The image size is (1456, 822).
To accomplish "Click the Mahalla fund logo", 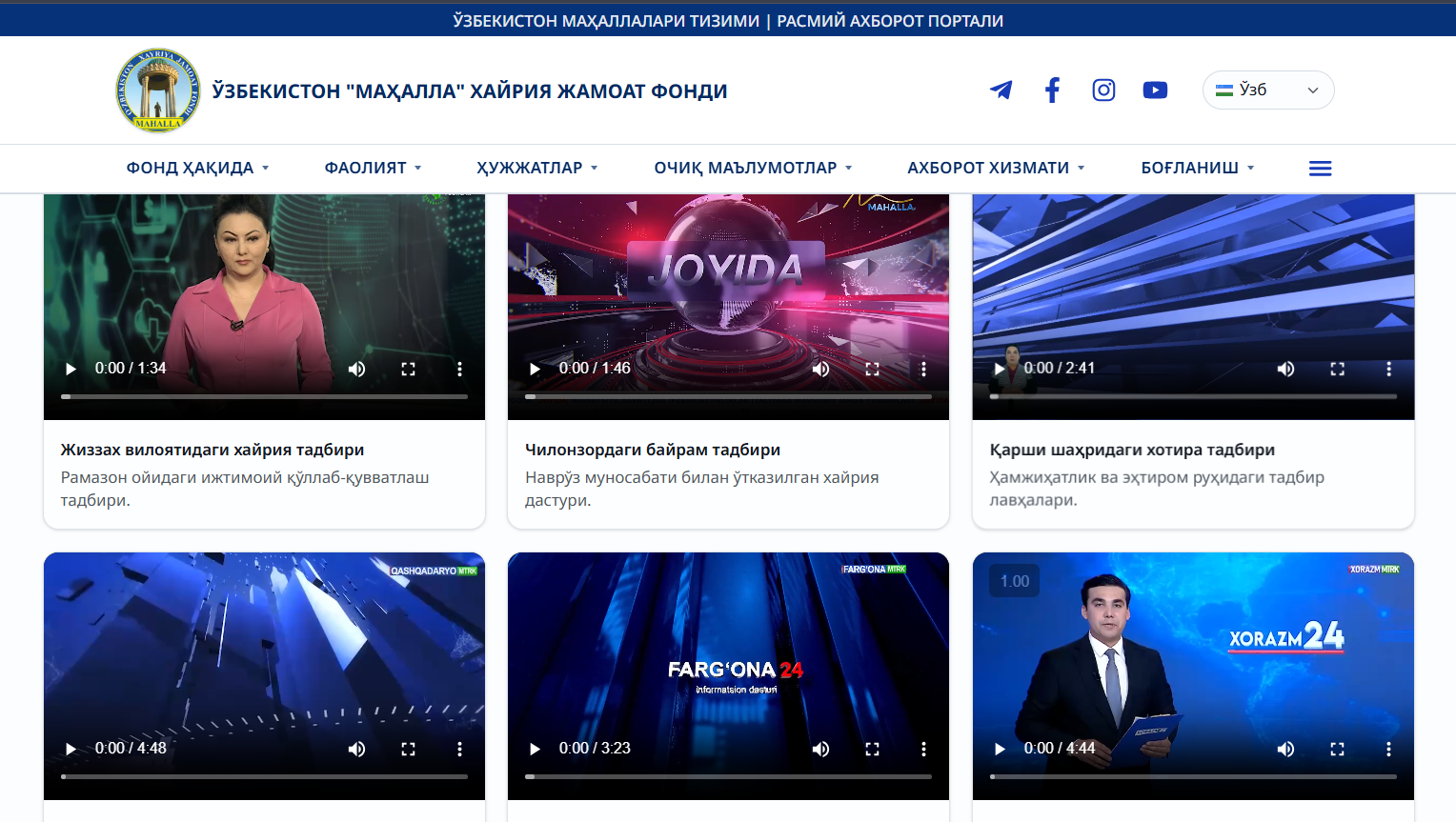I will [x=158, y=90].
